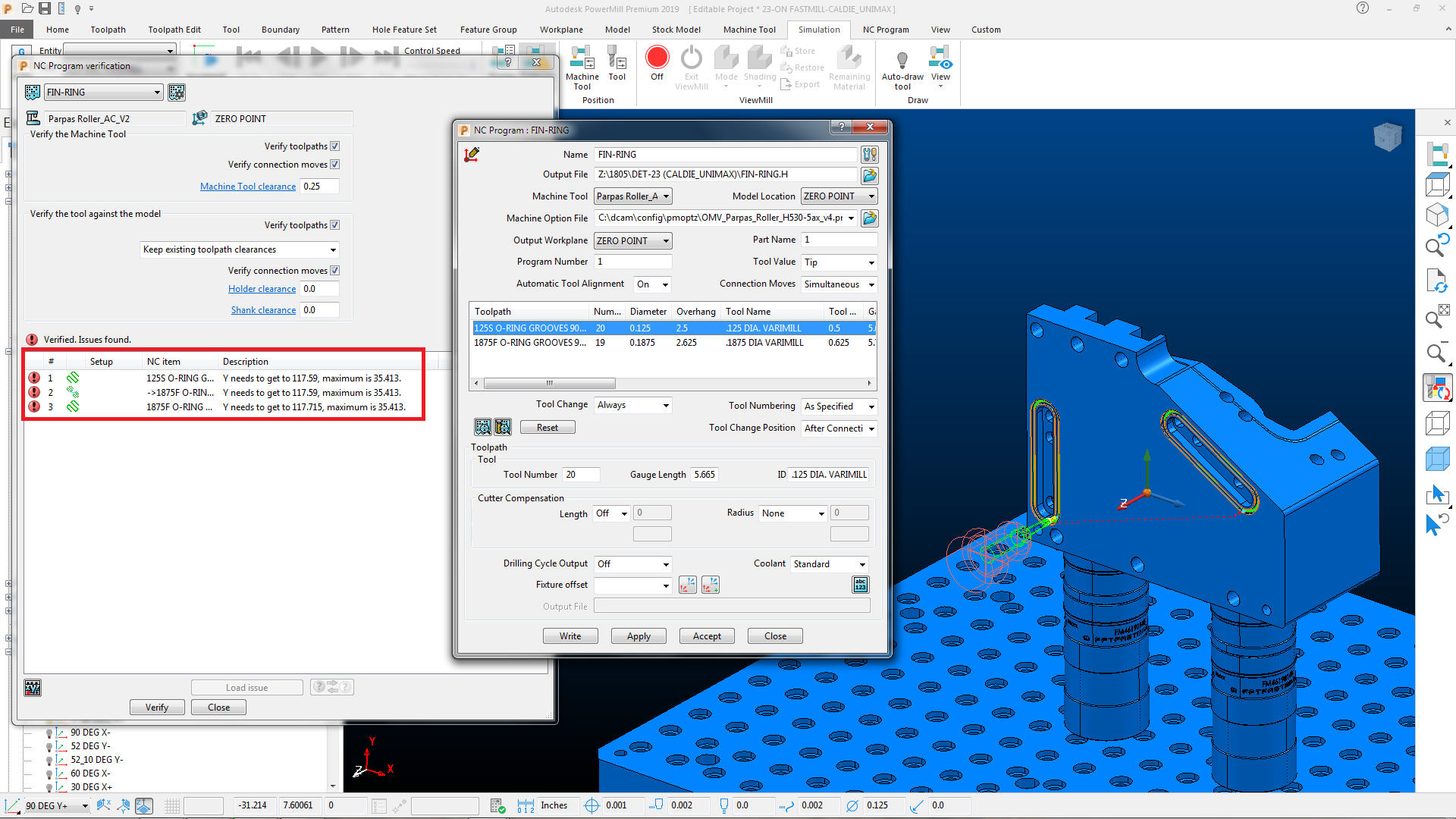Viewport: 1456px width, 819px height.
Task: Click the Write button in NC Program dialog
Action: pyautogui.click(x=570, y=636)
